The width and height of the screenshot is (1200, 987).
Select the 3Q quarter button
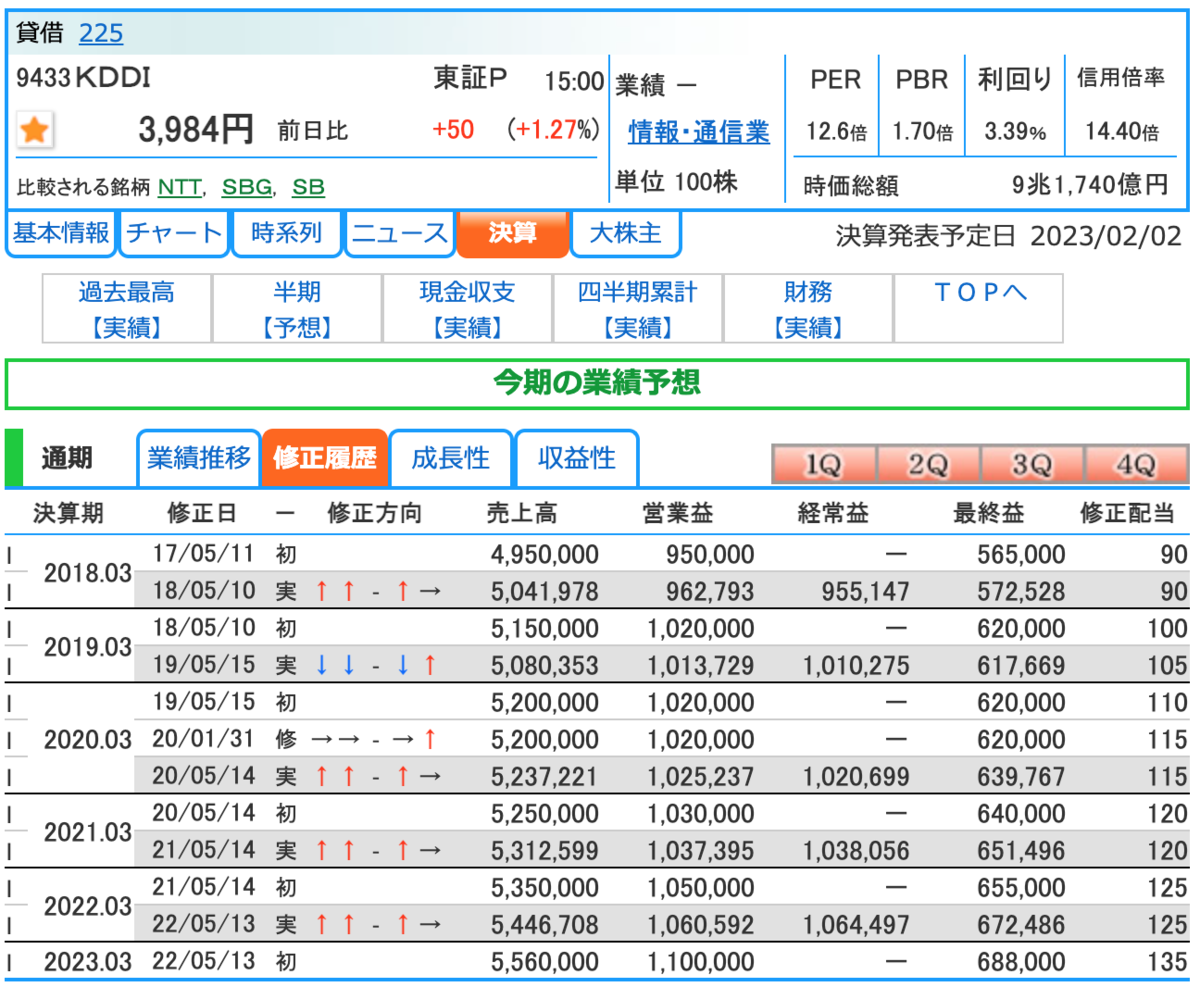tap(1032, 465)
